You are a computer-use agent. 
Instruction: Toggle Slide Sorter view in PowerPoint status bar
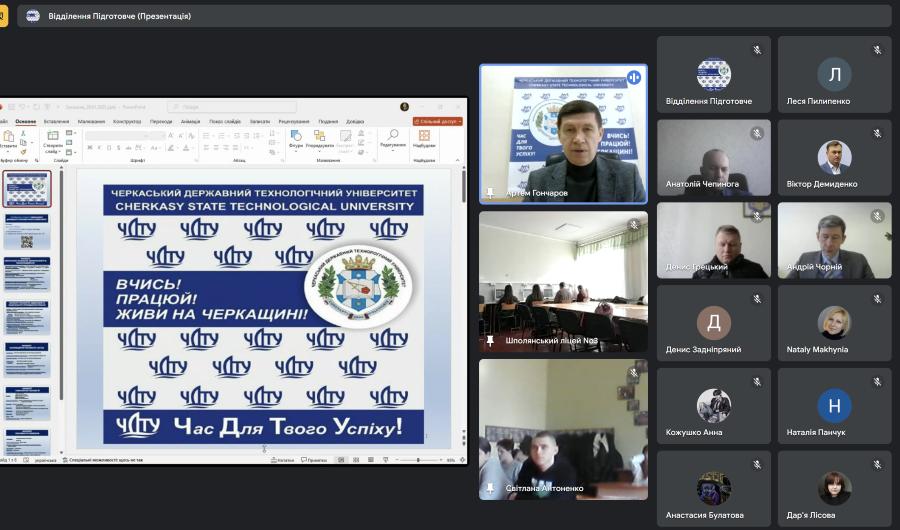356,460
